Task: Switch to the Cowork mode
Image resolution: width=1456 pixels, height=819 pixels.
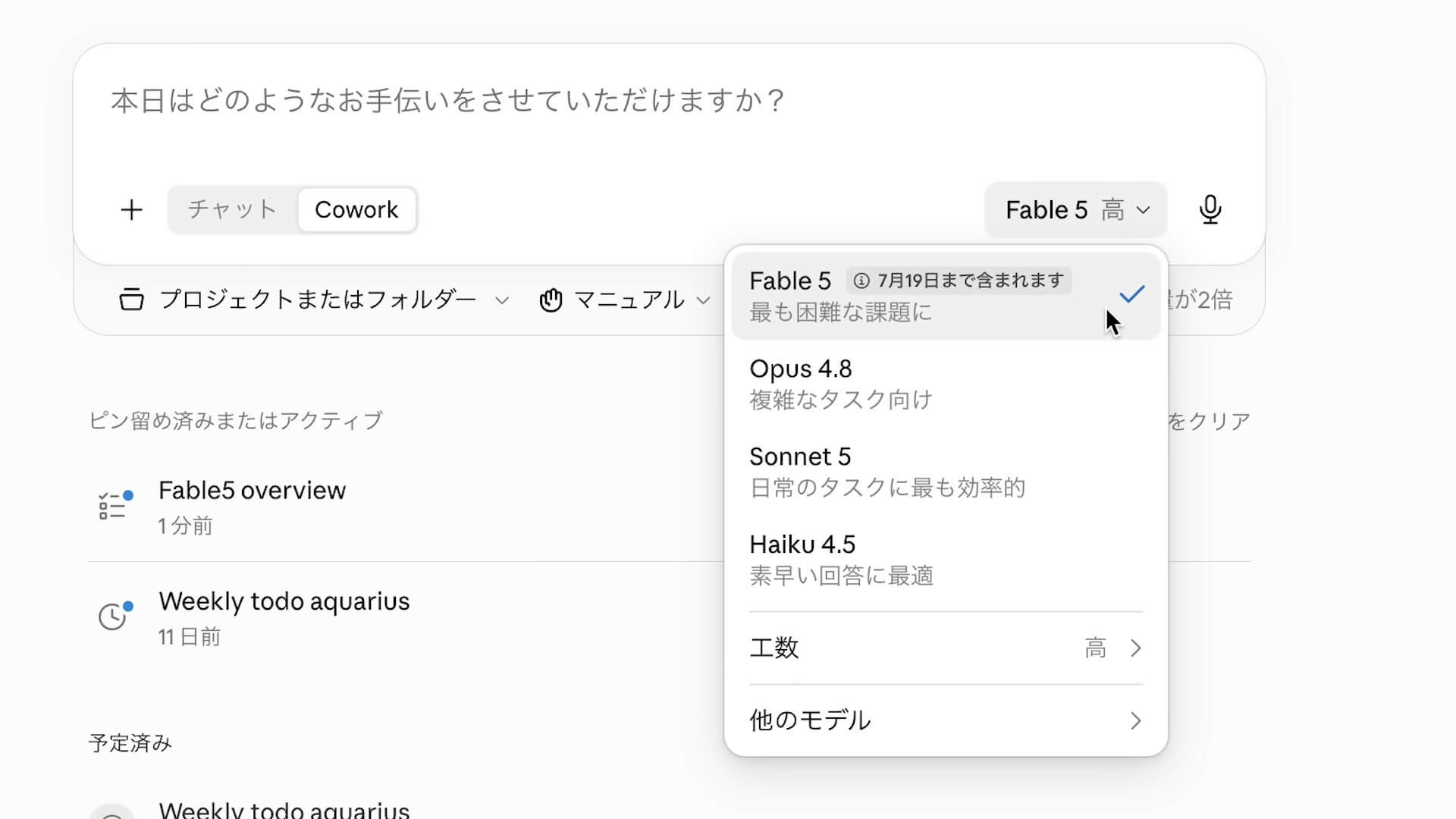Action: (356, 209)
